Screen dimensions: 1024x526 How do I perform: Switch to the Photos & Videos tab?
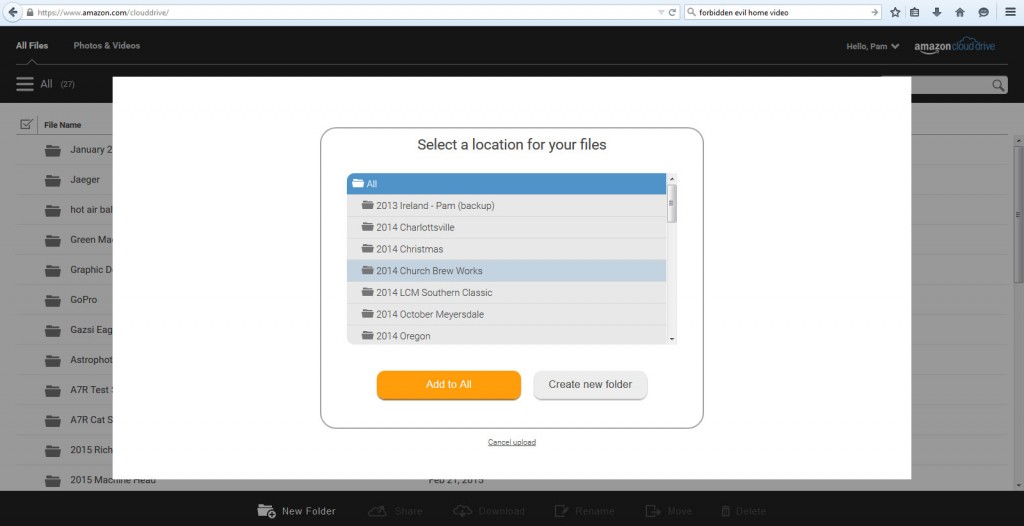pyautogui.click(x=106, y=46)
